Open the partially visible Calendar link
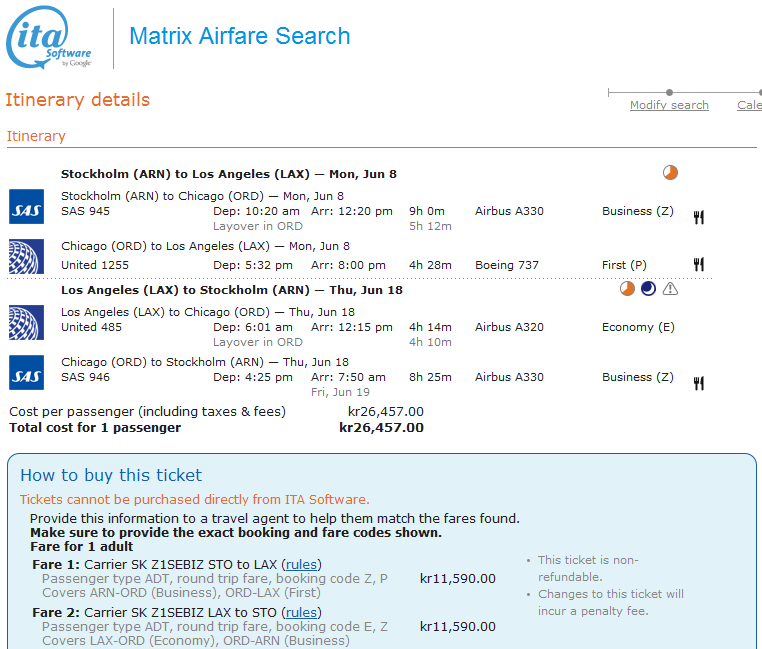Image resolution: width=762 pixels, height=649 pixels. 749,105
